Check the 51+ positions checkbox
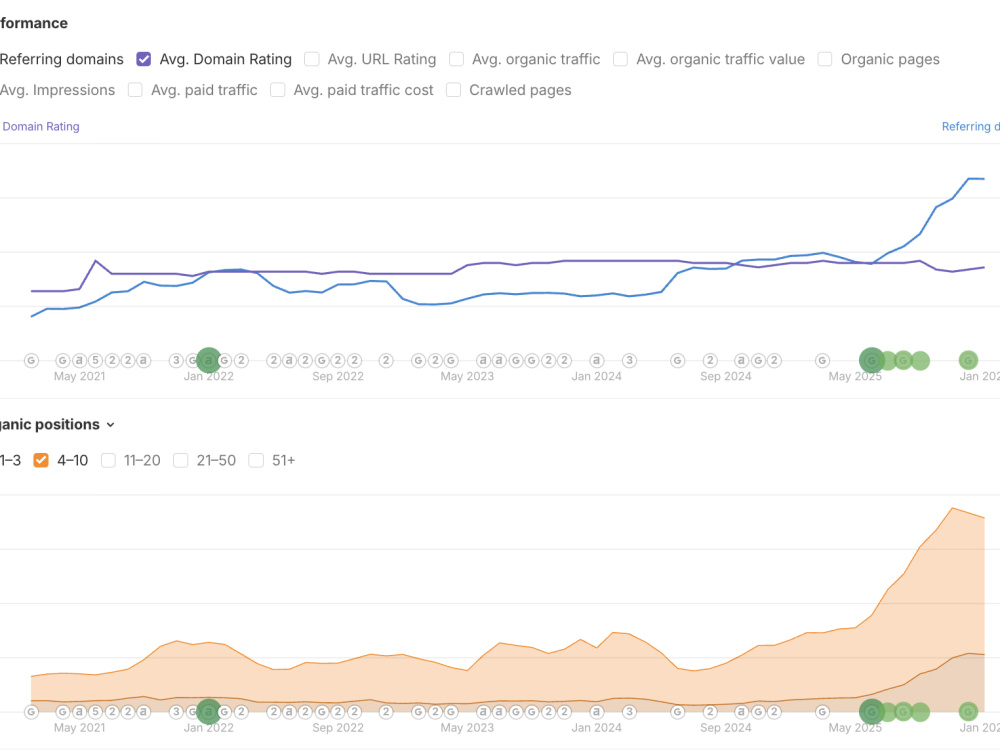 coord(256,460)
